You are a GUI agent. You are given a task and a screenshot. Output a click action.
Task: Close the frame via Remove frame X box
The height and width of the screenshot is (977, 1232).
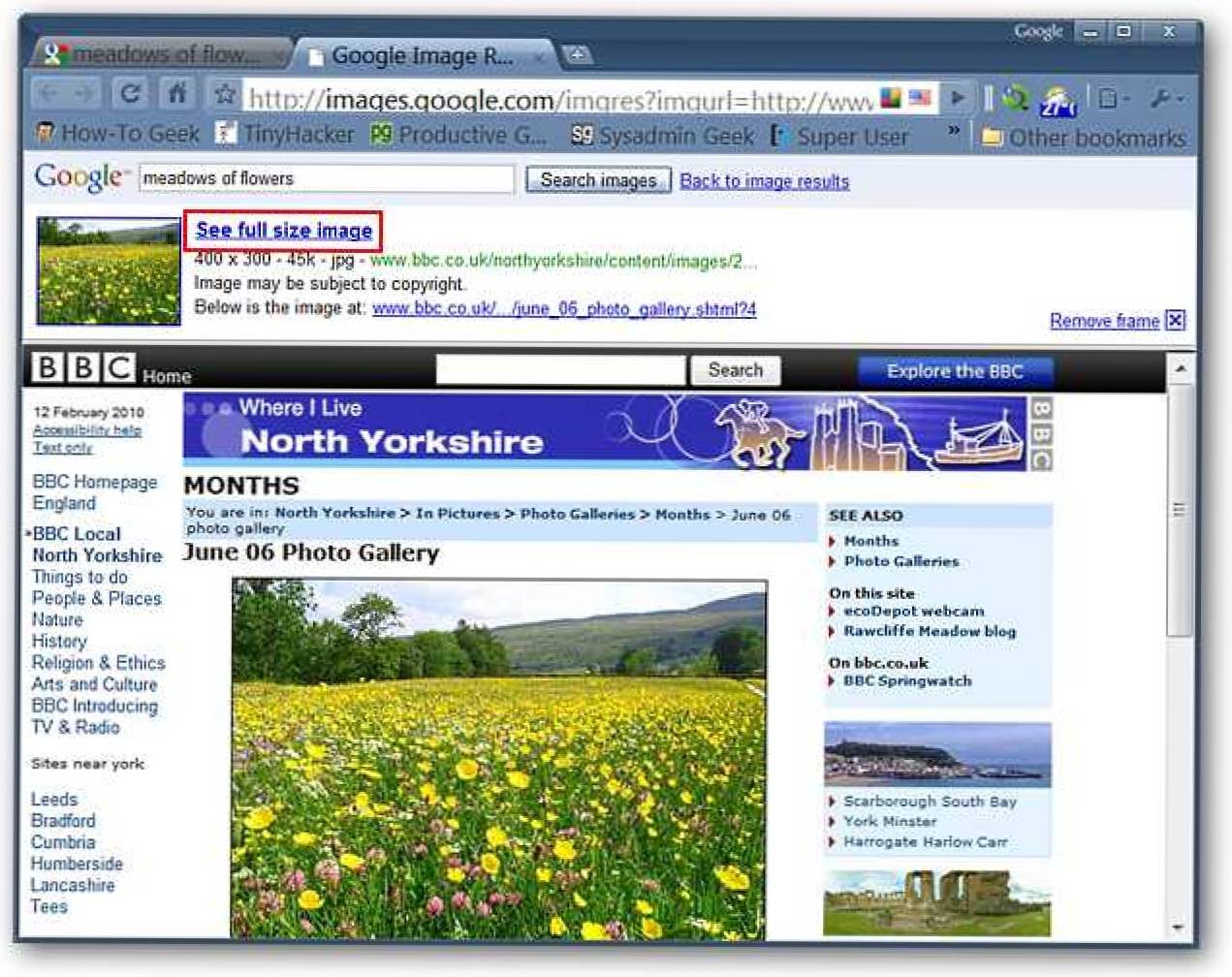[x=1175, y=320]
